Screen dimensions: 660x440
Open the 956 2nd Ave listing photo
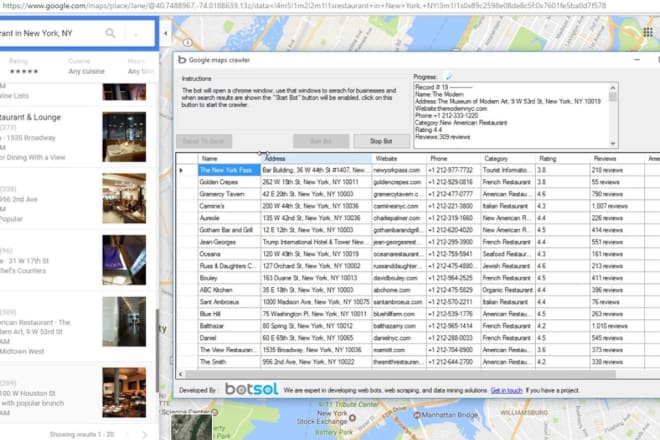(x=124, y=198)
